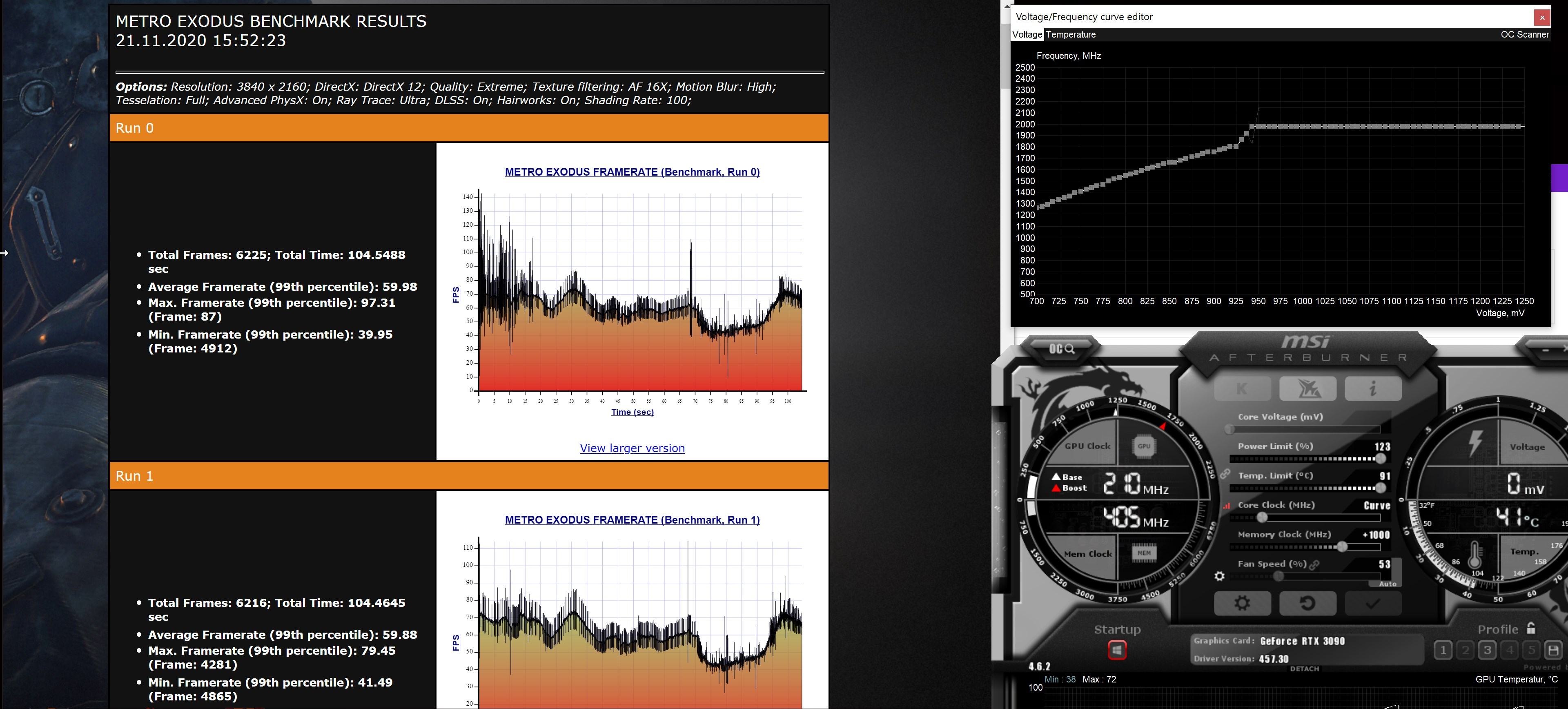
Task: Click the reset arrow button
Action: coord(1307,603)
